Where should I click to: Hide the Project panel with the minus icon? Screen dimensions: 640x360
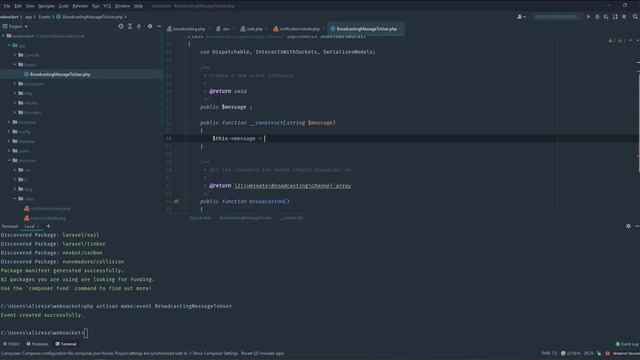click(x=159, y=26)
